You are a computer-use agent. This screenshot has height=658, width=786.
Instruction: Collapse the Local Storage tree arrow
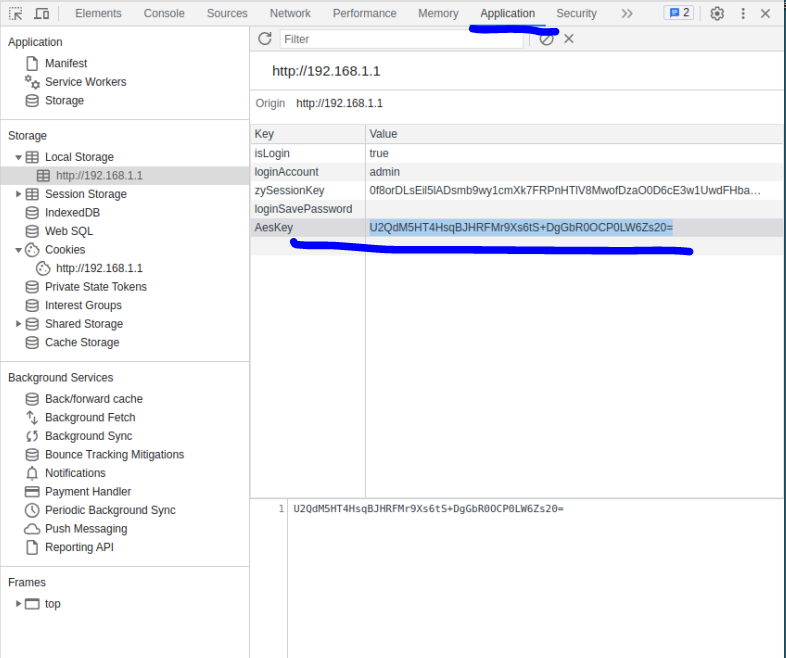[18, 157]
